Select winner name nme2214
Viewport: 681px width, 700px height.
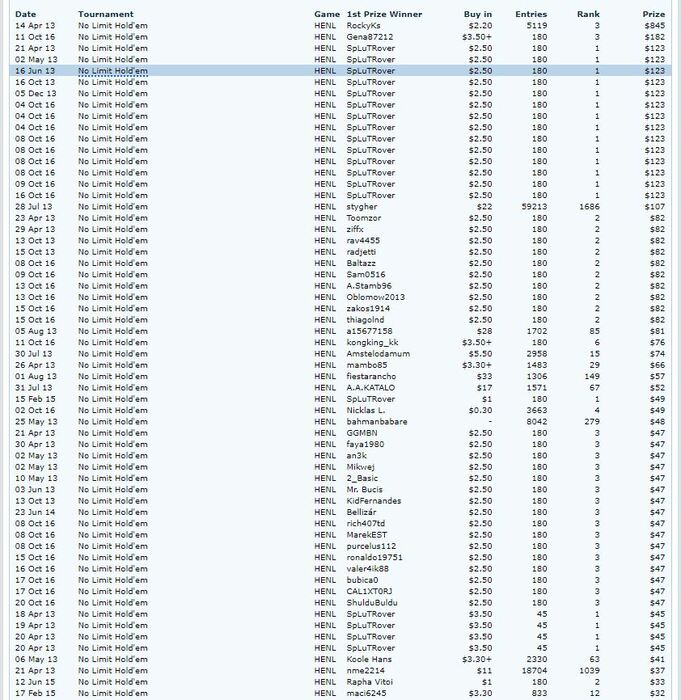click(x=365, y=671)
